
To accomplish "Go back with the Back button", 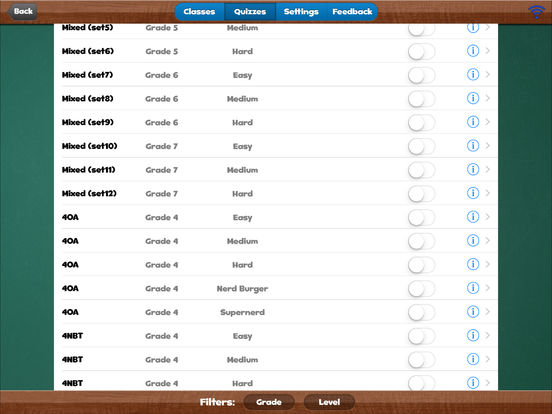I will point(23,11).
